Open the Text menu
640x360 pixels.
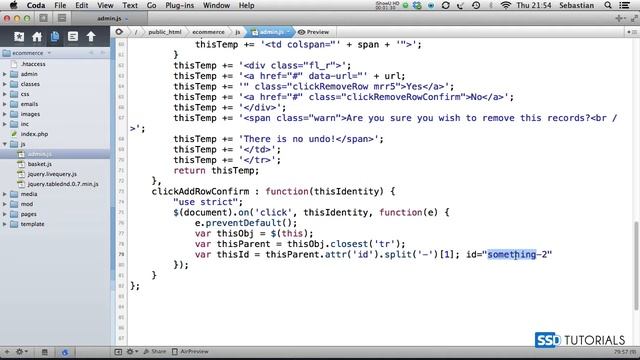(x=130, y=5)
